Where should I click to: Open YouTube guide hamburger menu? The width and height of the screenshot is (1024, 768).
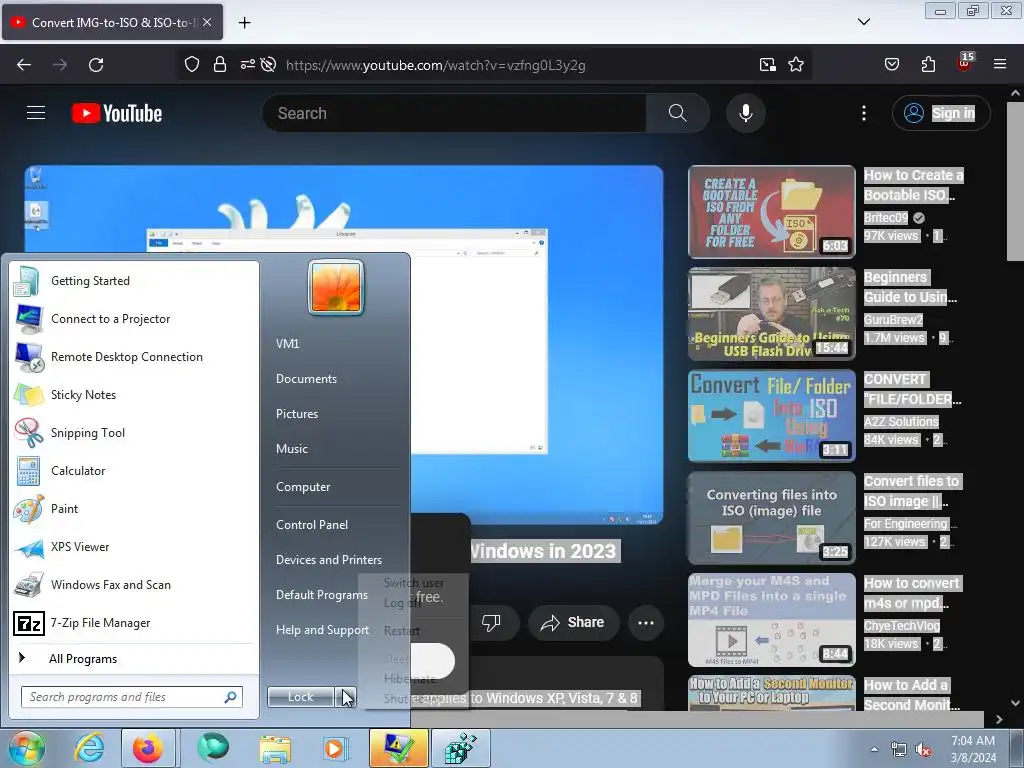coord(36,113)
